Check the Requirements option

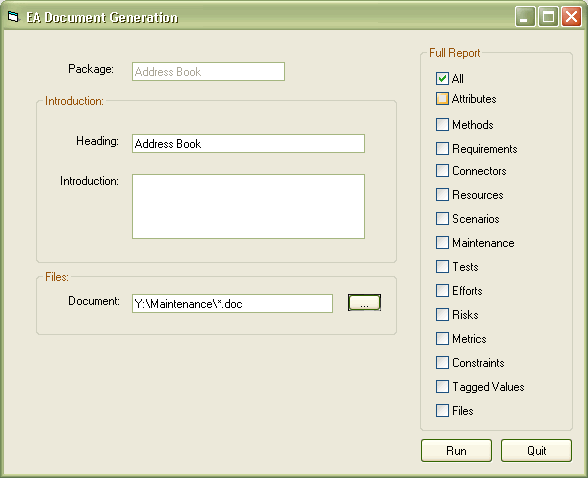pos(442,148)
